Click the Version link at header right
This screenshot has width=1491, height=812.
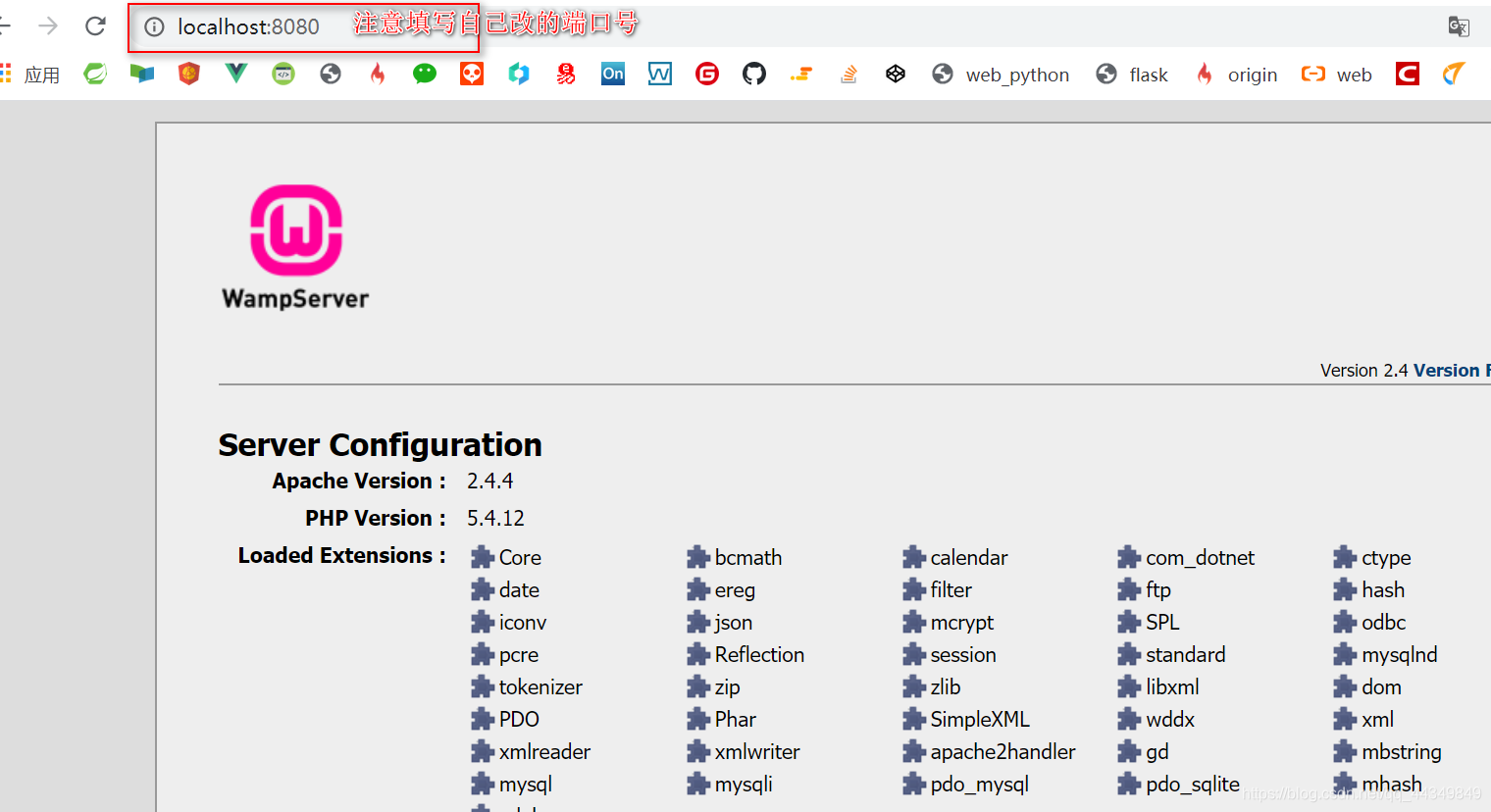click(x=1450, y=371)
